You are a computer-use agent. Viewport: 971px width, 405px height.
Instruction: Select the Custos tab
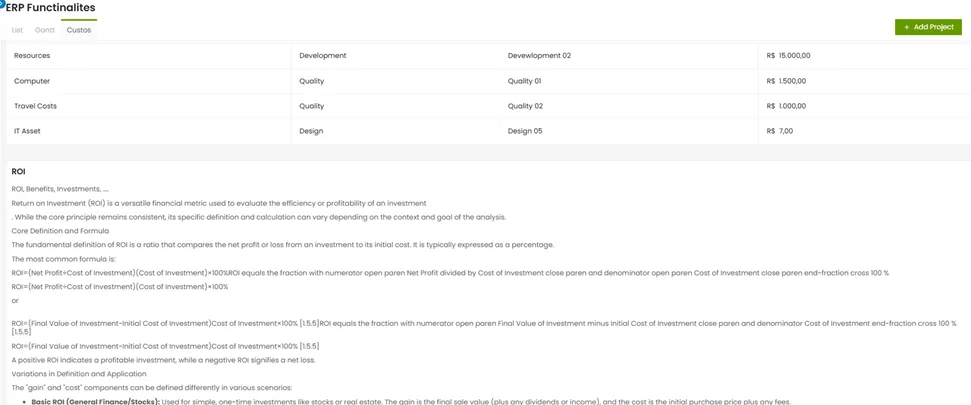(x=79, y=30)
